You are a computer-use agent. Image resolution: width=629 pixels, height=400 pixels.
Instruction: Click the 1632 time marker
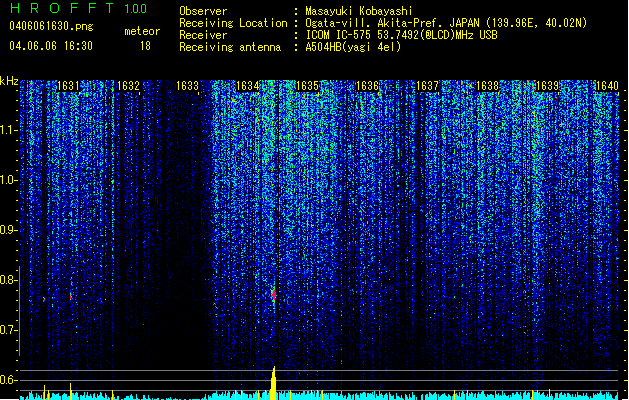click(128, 86)
